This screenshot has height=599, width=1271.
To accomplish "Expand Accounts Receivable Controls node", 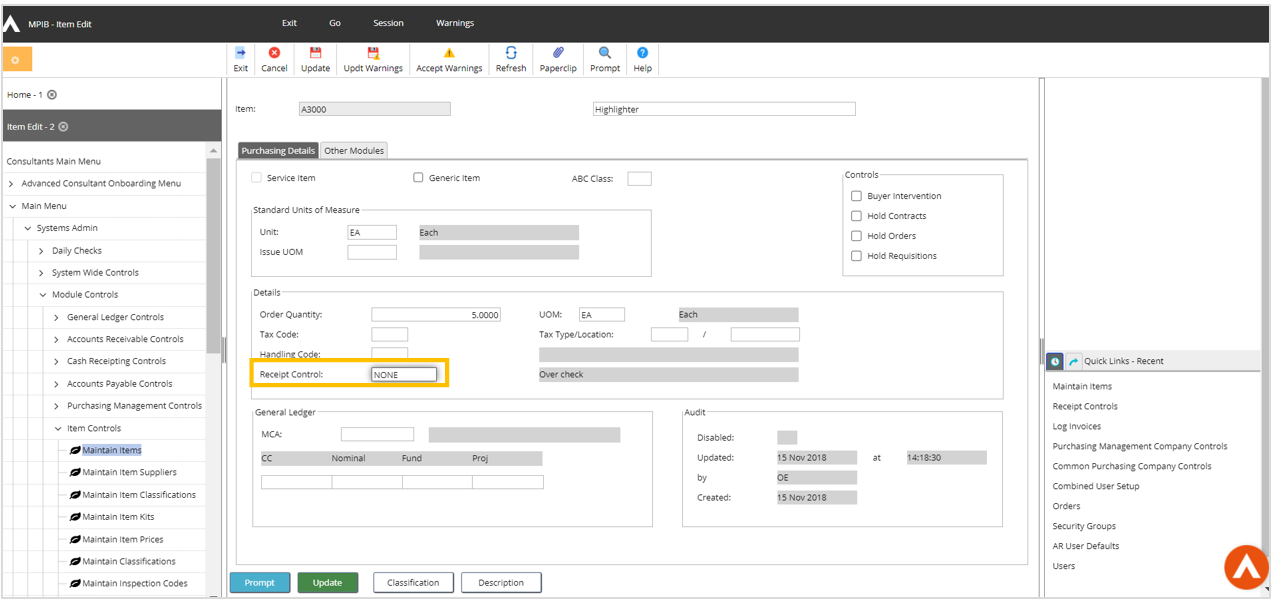I will pos(56,339).
